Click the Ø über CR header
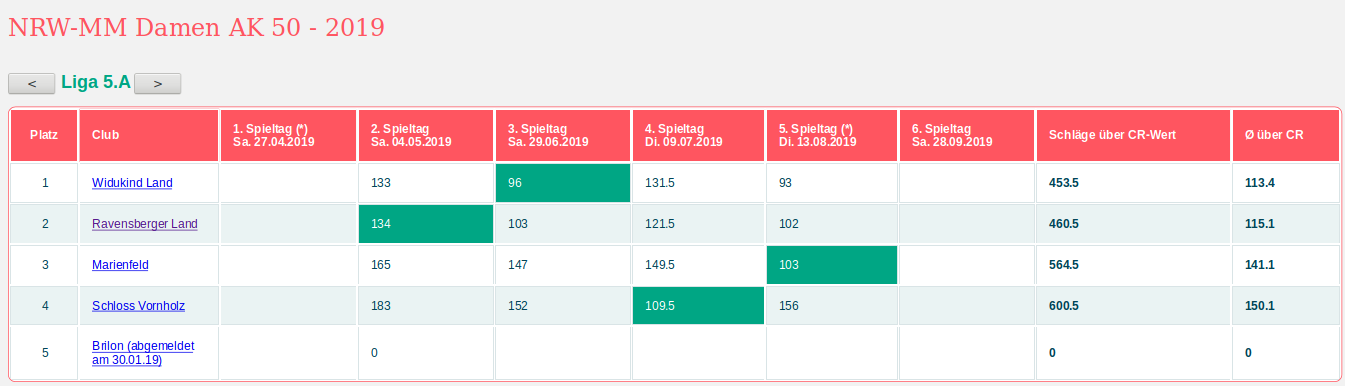The height and width of the screenshot is (386, 1345). pyautogui.click(x=1286, y=135)
